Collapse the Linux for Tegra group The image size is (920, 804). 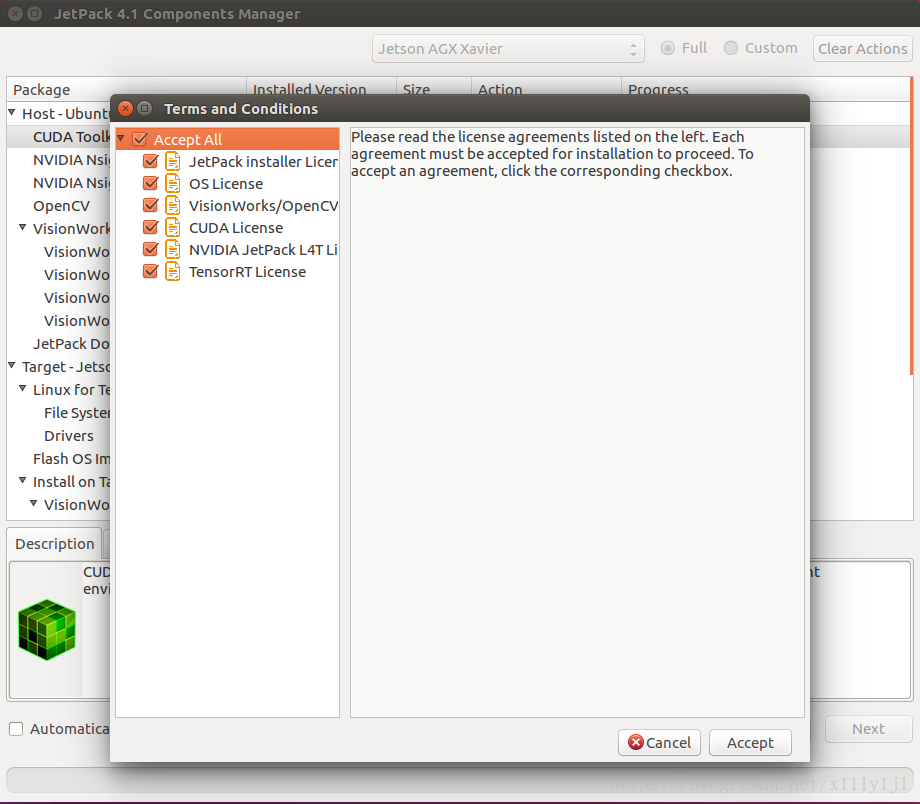[x=23, y=389]
